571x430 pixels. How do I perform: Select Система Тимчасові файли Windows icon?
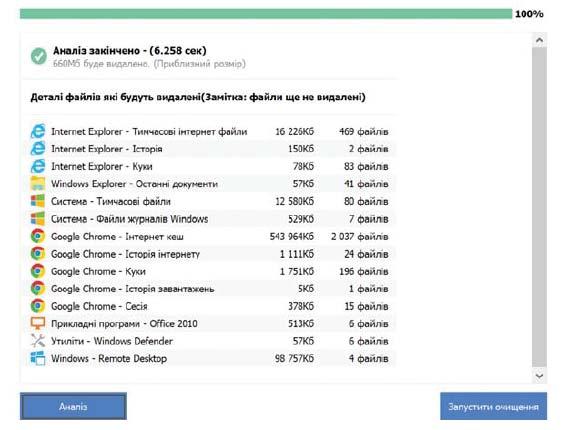(x=38, y=201)
